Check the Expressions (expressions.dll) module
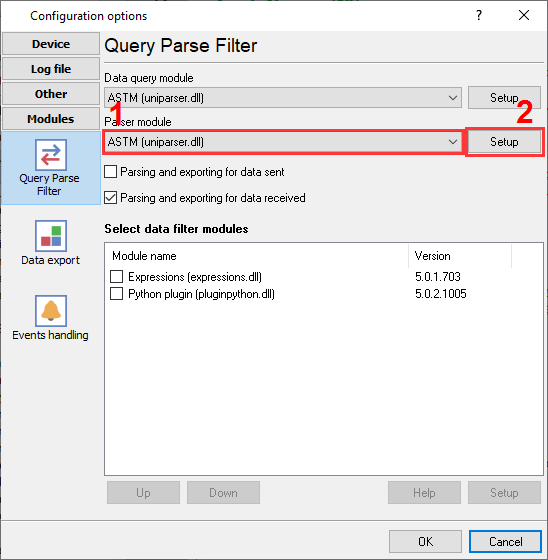Screen dimensions: 548x560 click(x=116, y=276)
